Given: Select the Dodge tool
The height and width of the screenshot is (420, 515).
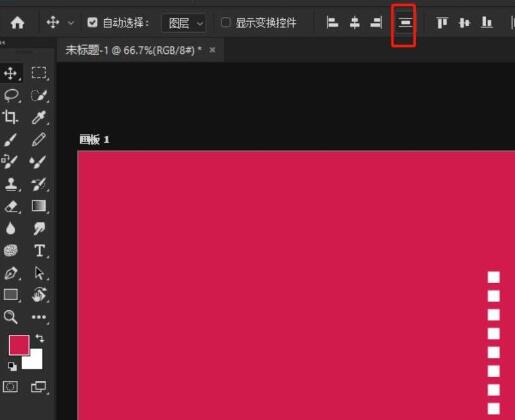Looking at the screenshot, I should point(39,228).
